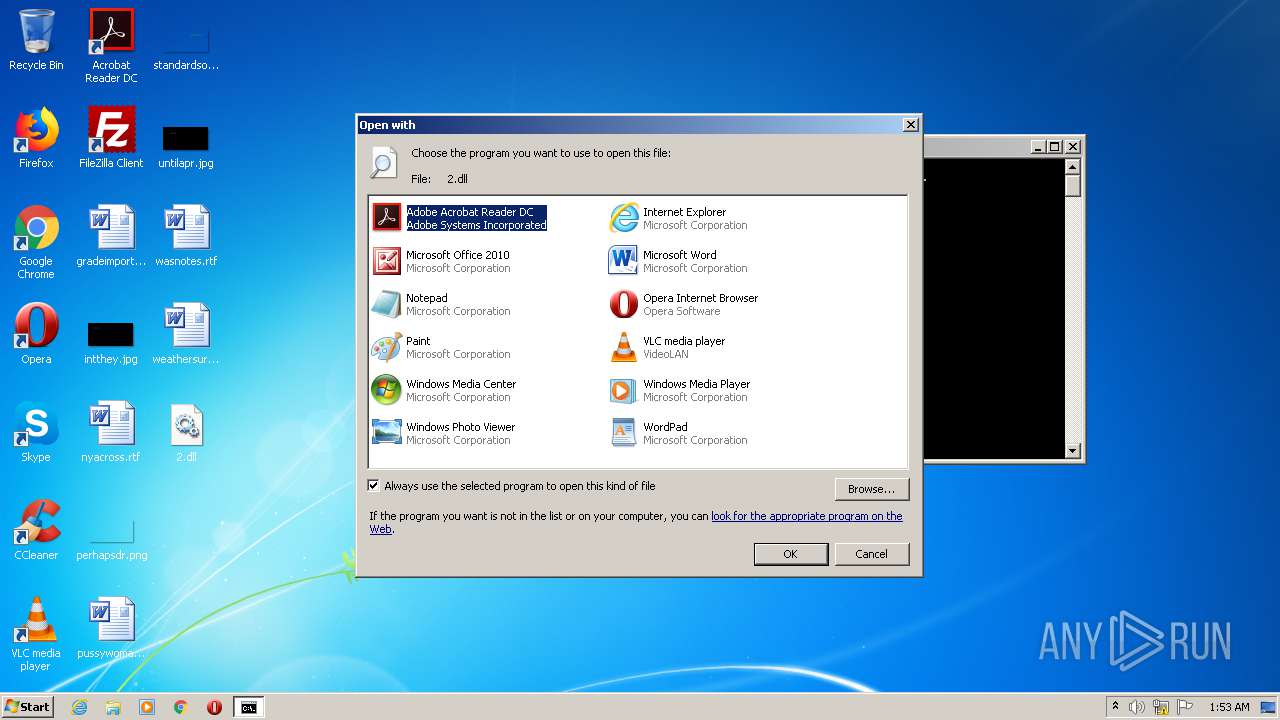
Task: Maximize the console window
Action: [x=1054, y=147]
